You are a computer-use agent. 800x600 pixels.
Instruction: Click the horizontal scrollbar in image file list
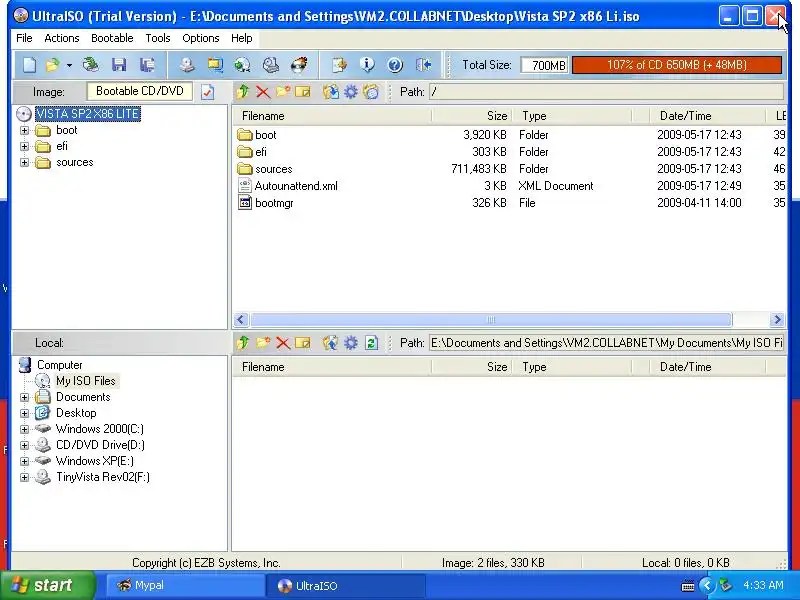pyautogui.click(x=491, y=320)
